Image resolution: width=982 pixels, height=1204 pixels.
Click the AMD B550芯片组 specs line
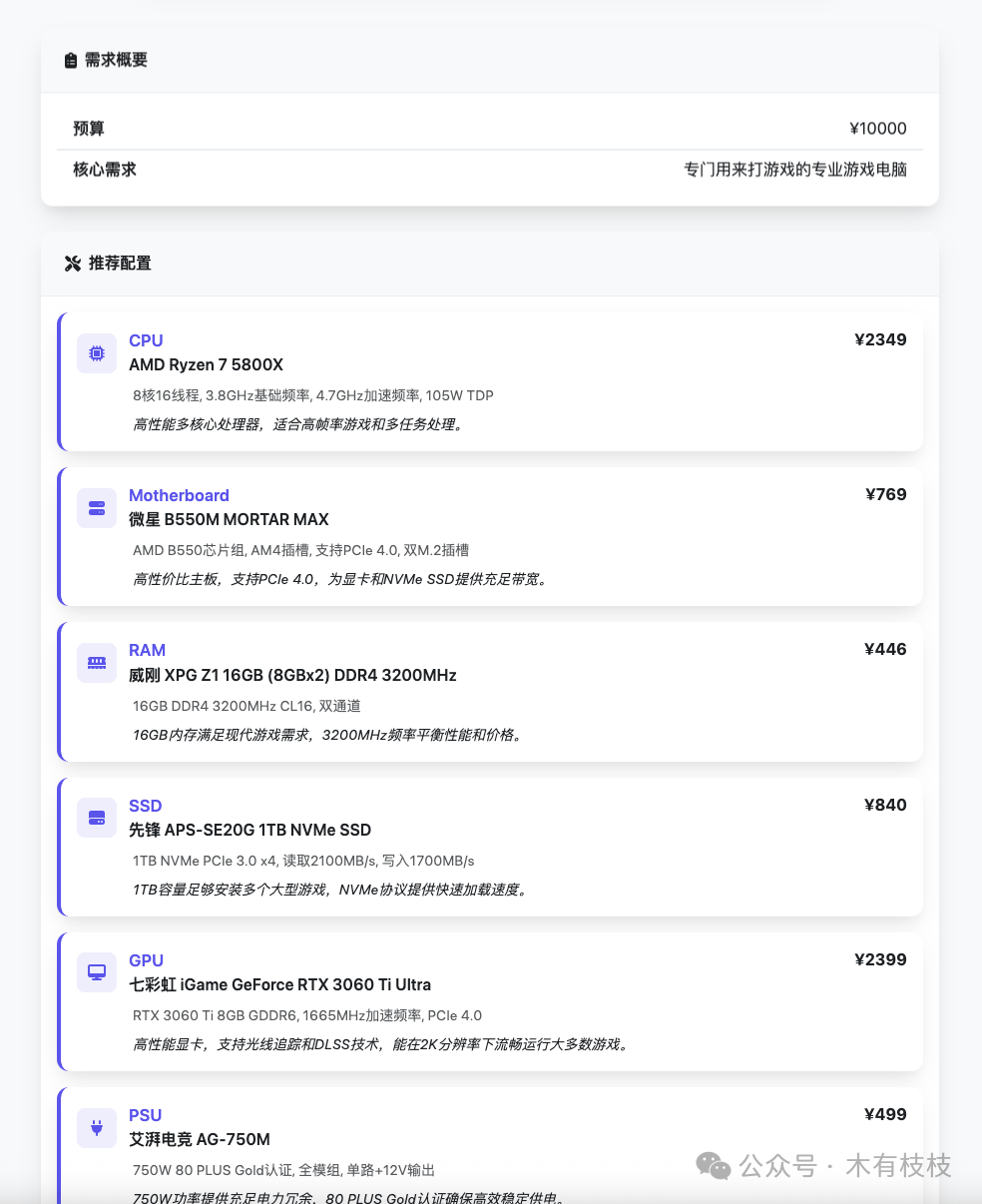pyautogui.click(x=300, y=550)
